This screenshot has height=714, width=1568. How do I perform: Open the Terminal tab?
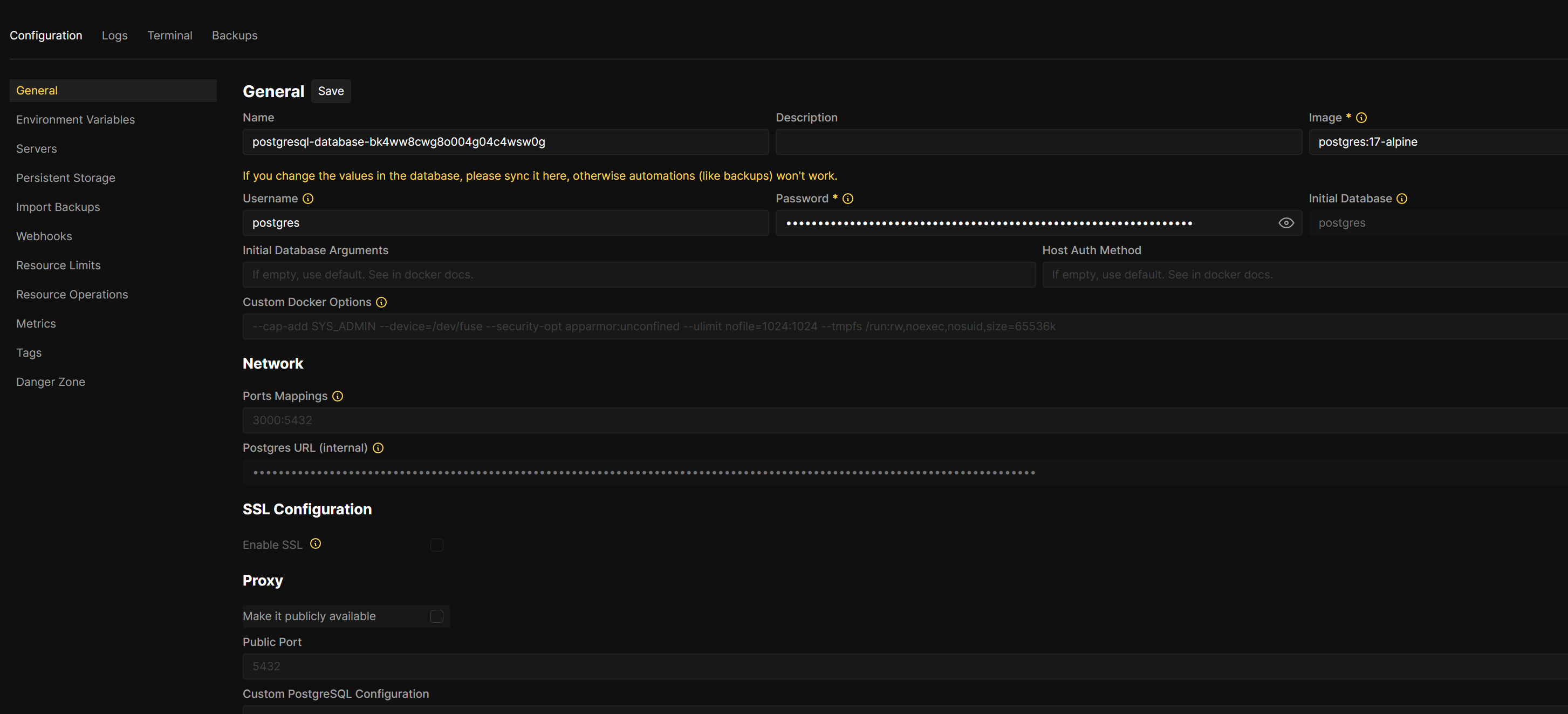[170, 35]
